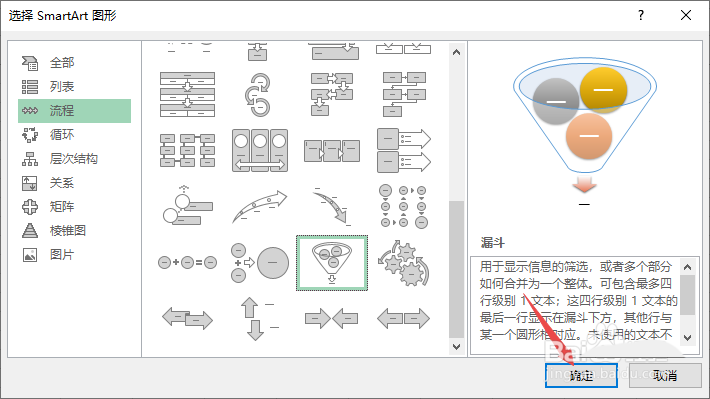710x399 pixels.
Task: Choose the interlocking Gear layout
Action: coord(403,263)
